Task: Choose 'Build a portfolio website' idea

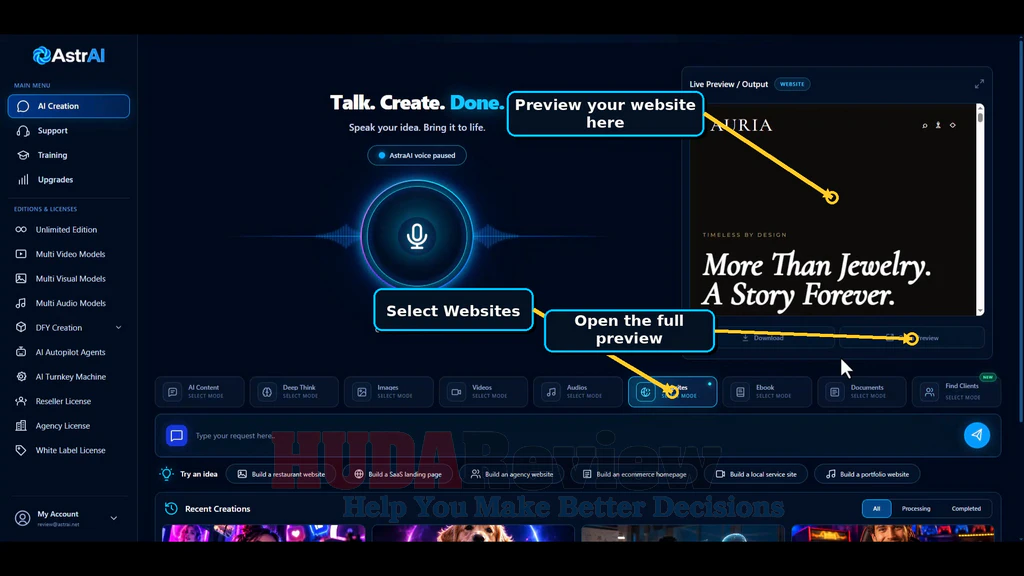Action: pyautogui.click(x=867, y=474)
